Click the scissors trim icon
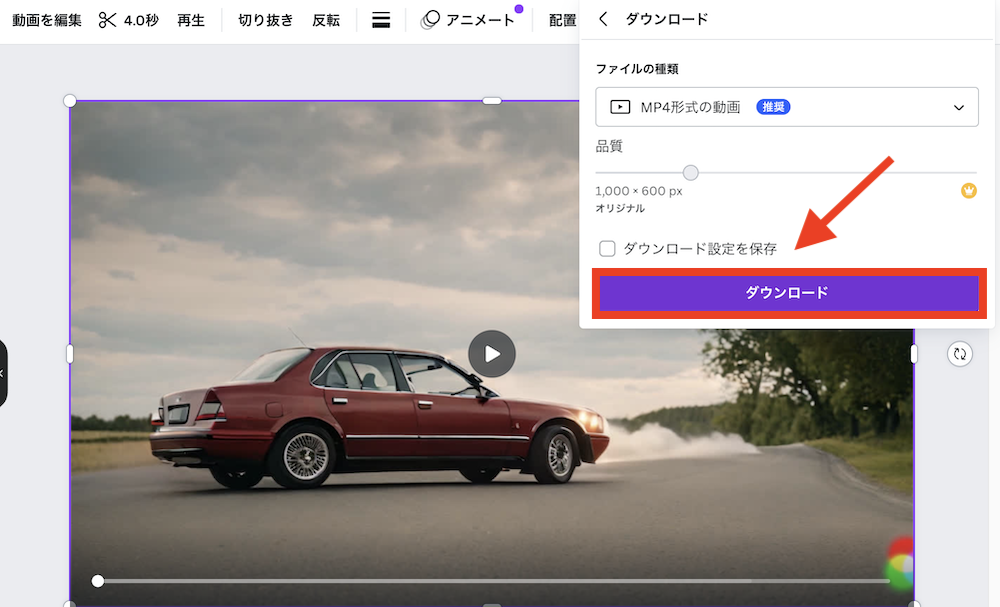 (x=107, y=20)
